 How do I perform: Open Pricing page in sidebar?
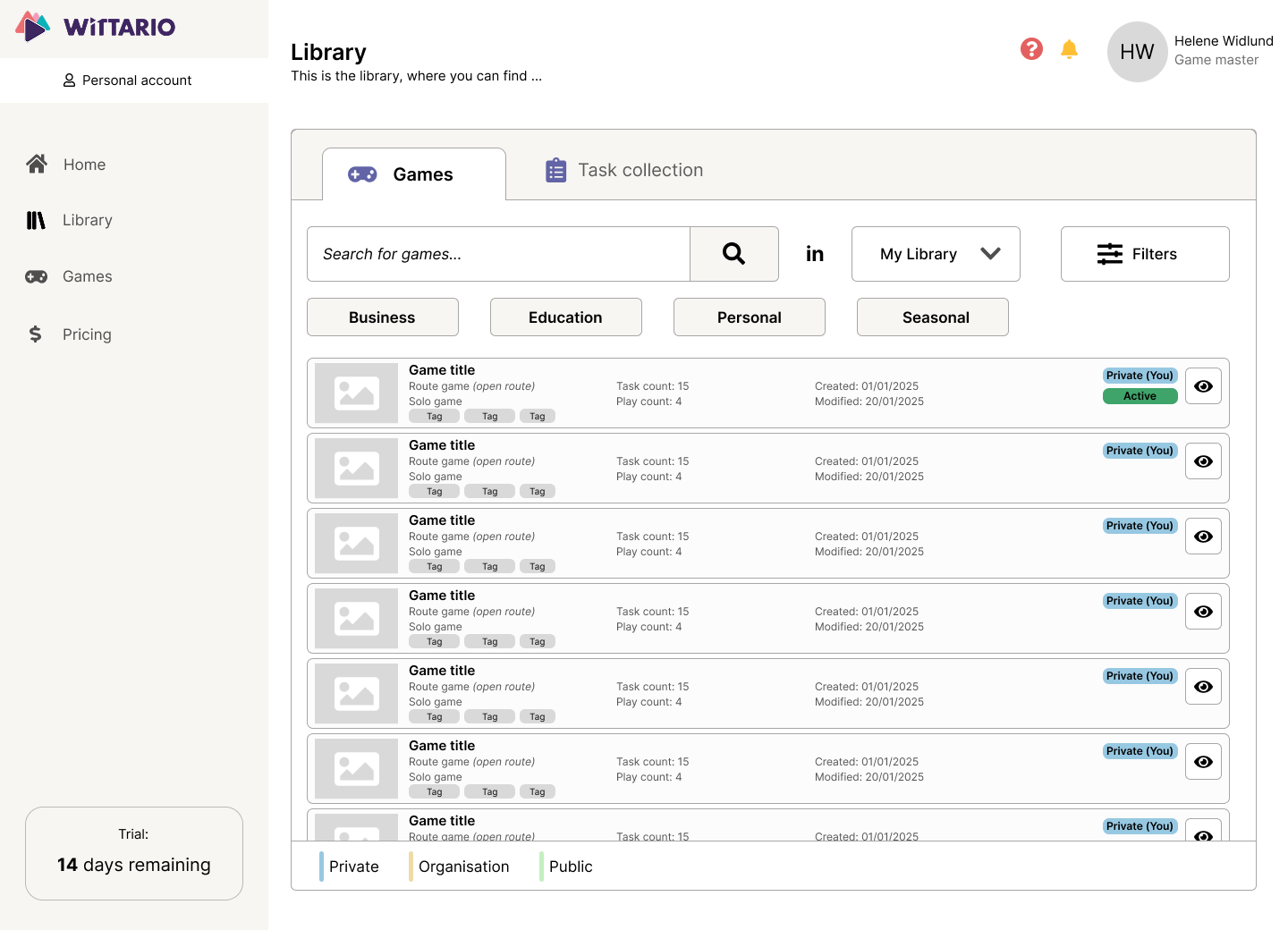[87, 334]
